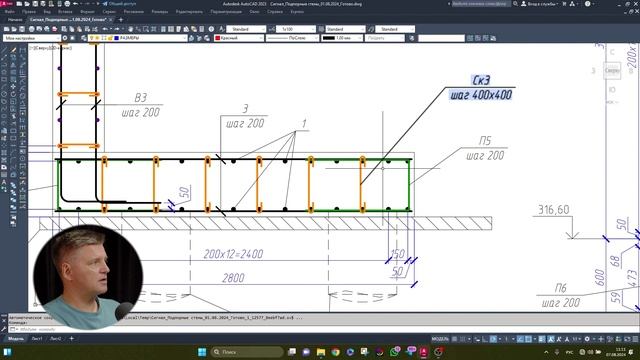Toggle РАЗМЕРЫ layer on/off lightbulb
The height and width of the screenshot is (360, 640).
click(92, 38)
